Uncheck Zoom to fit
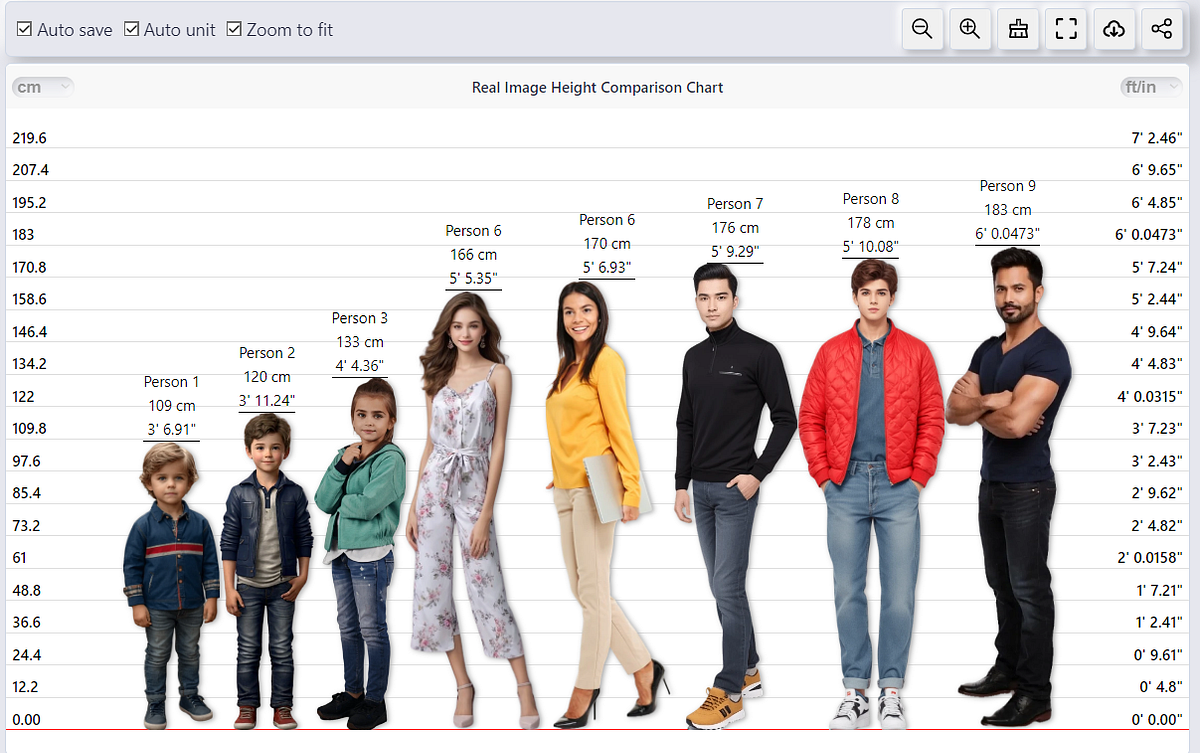Viewport: 1200px width, 753px height. tap(235, 29)
